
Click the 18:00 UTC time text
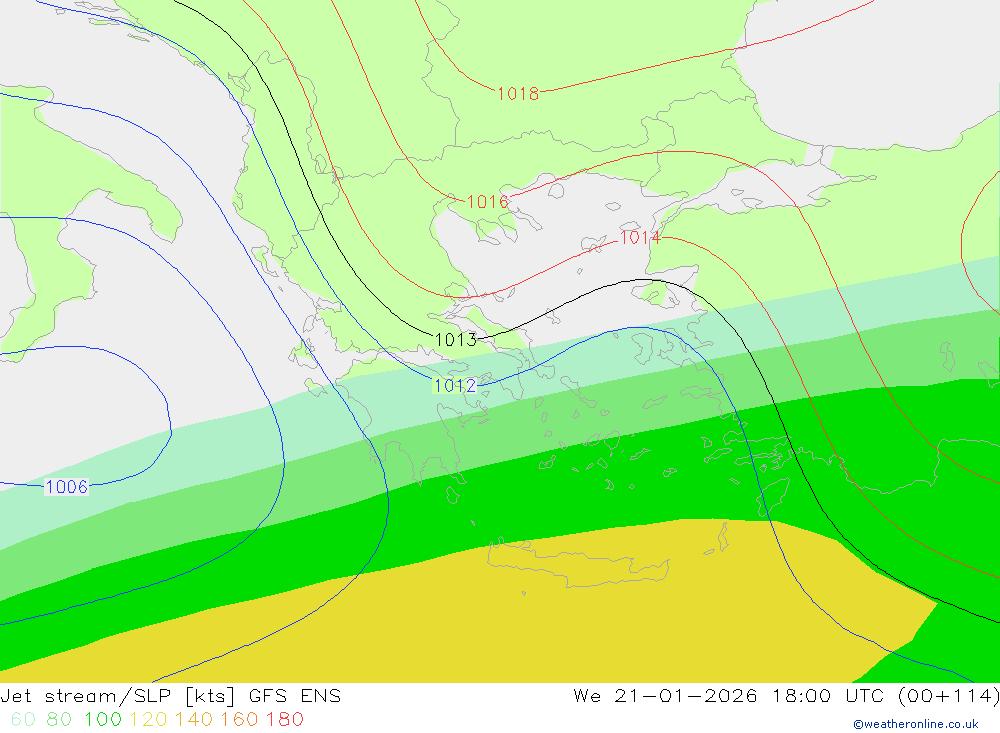point(830,695)
